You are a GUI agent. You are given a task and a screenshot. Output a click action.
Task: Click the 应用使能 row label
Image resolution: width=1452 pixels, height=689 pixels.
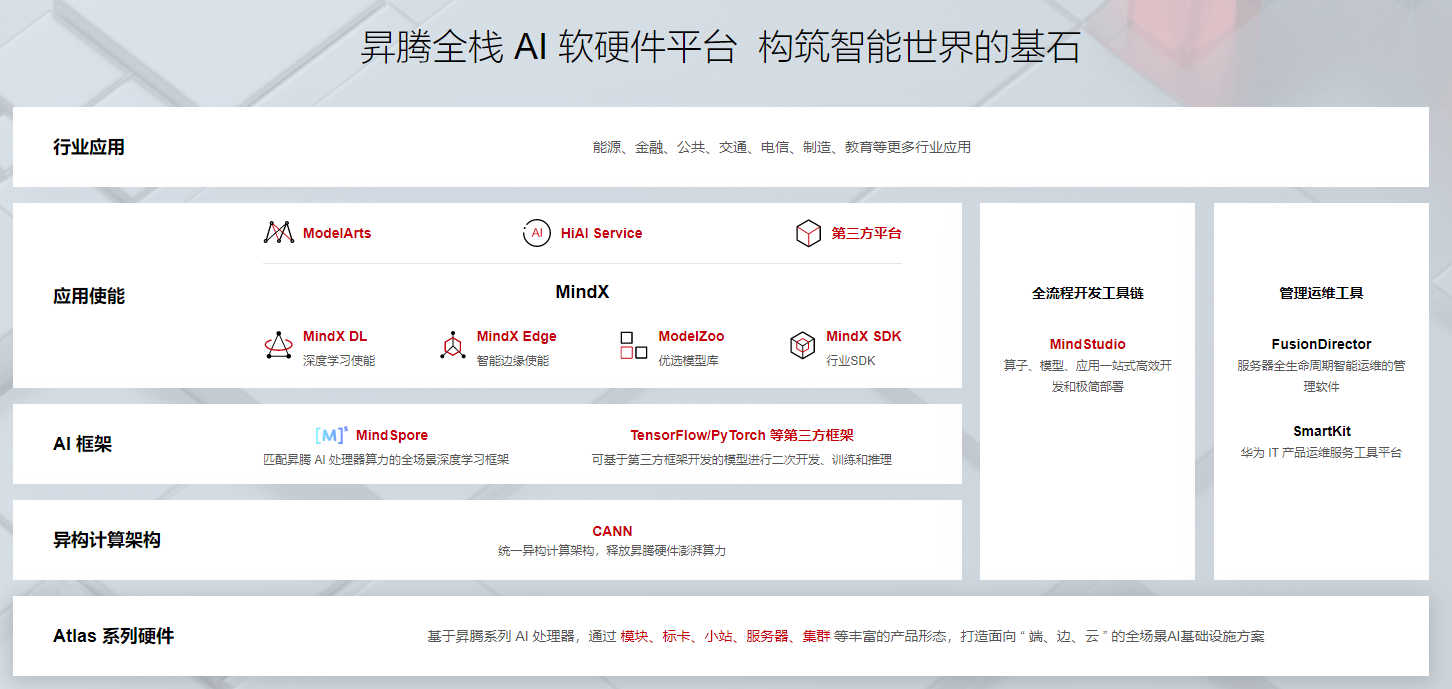[89, 296]
